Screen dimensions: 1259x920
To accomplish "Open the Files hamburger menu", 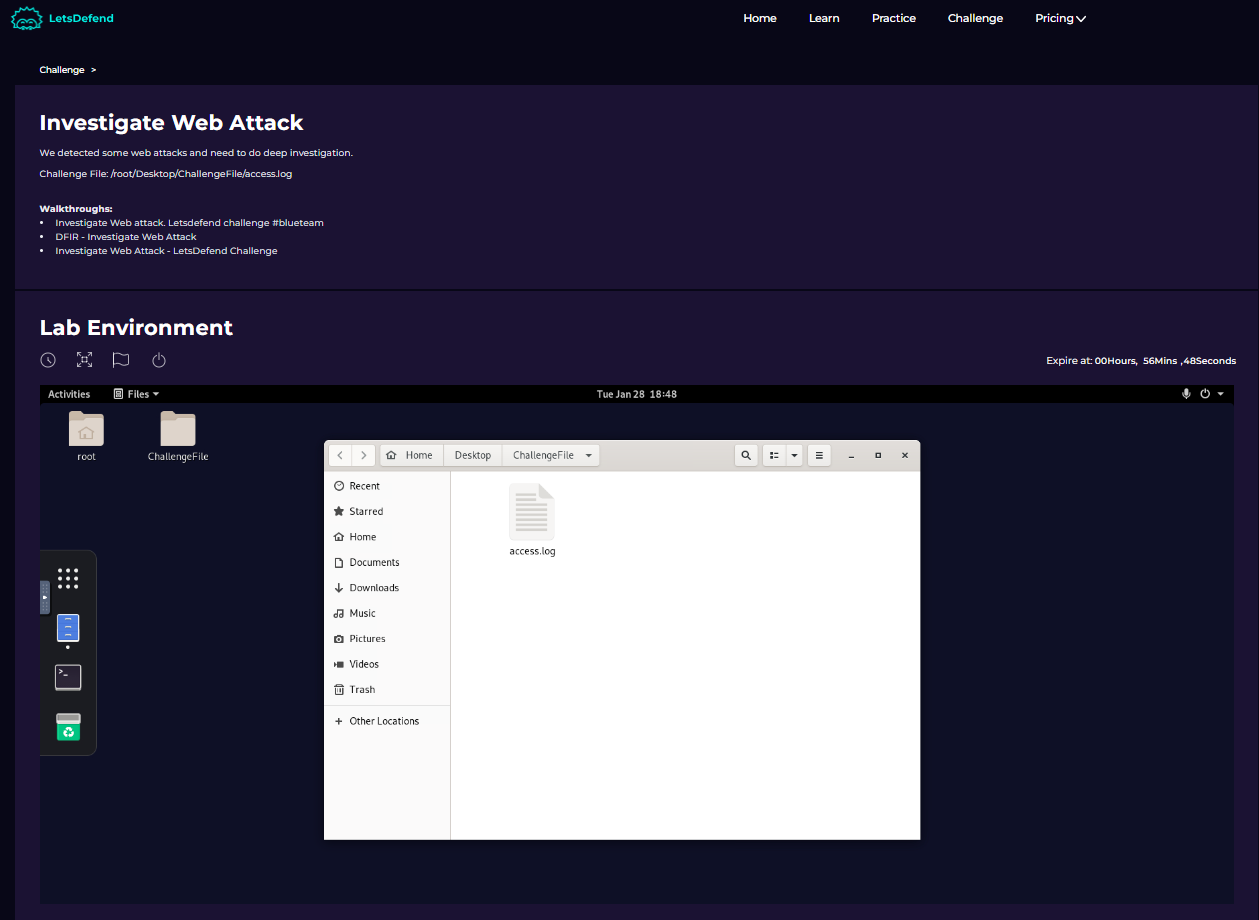I will 819,455.
